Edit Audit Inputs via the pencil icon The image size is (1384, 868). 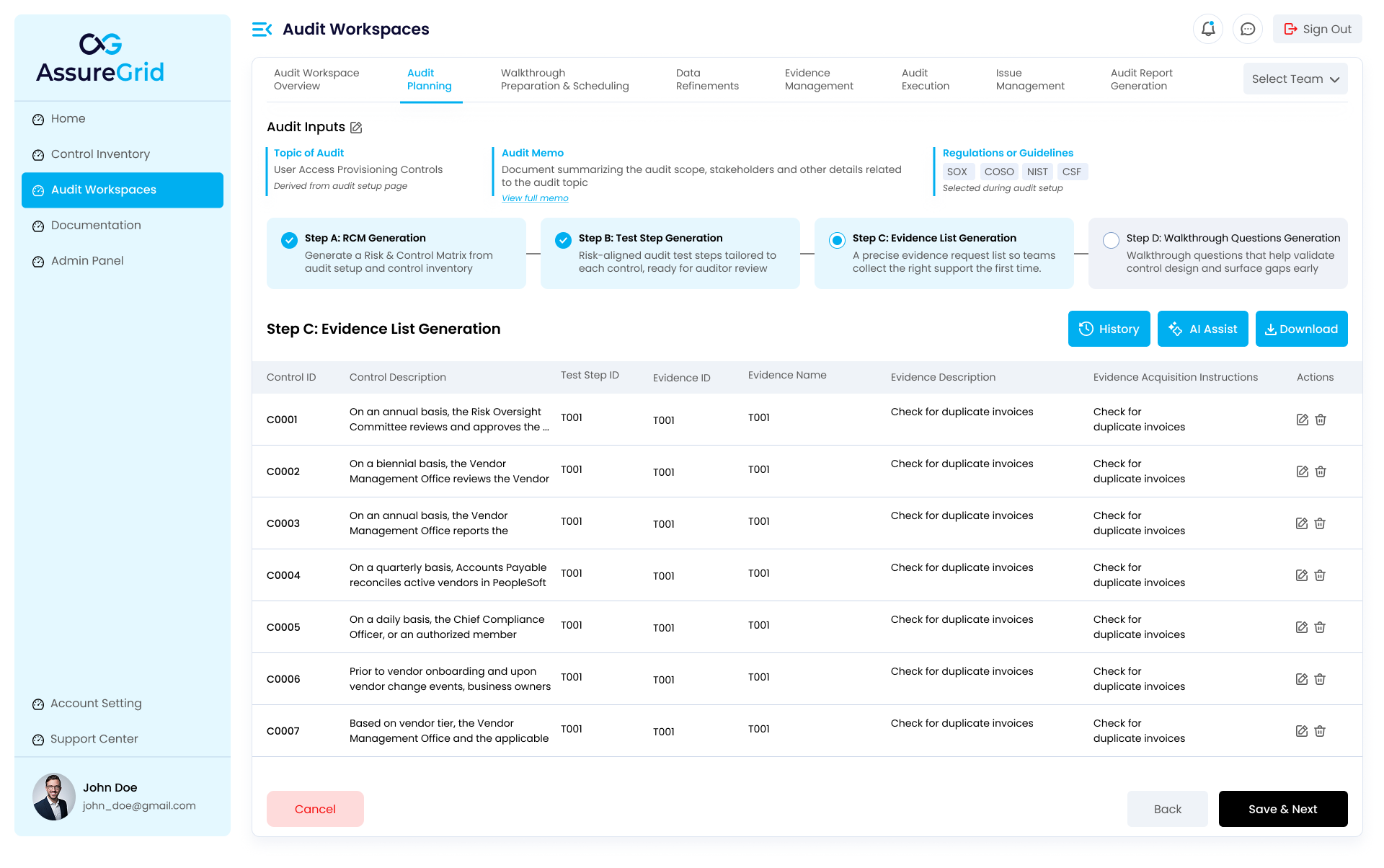[x=356, y=127]
